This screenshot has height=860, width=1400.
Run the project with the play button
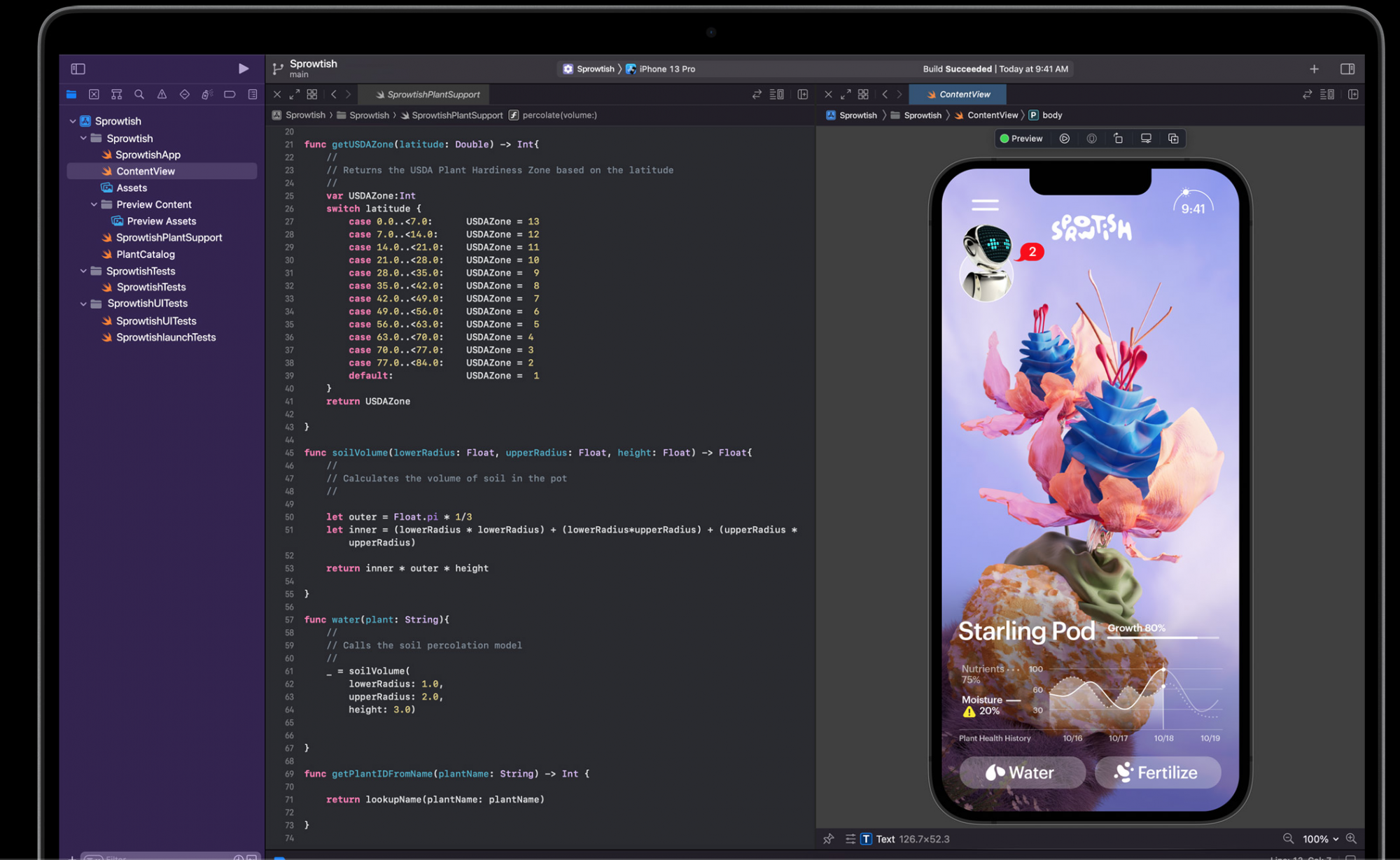click(x=243, y=69)
